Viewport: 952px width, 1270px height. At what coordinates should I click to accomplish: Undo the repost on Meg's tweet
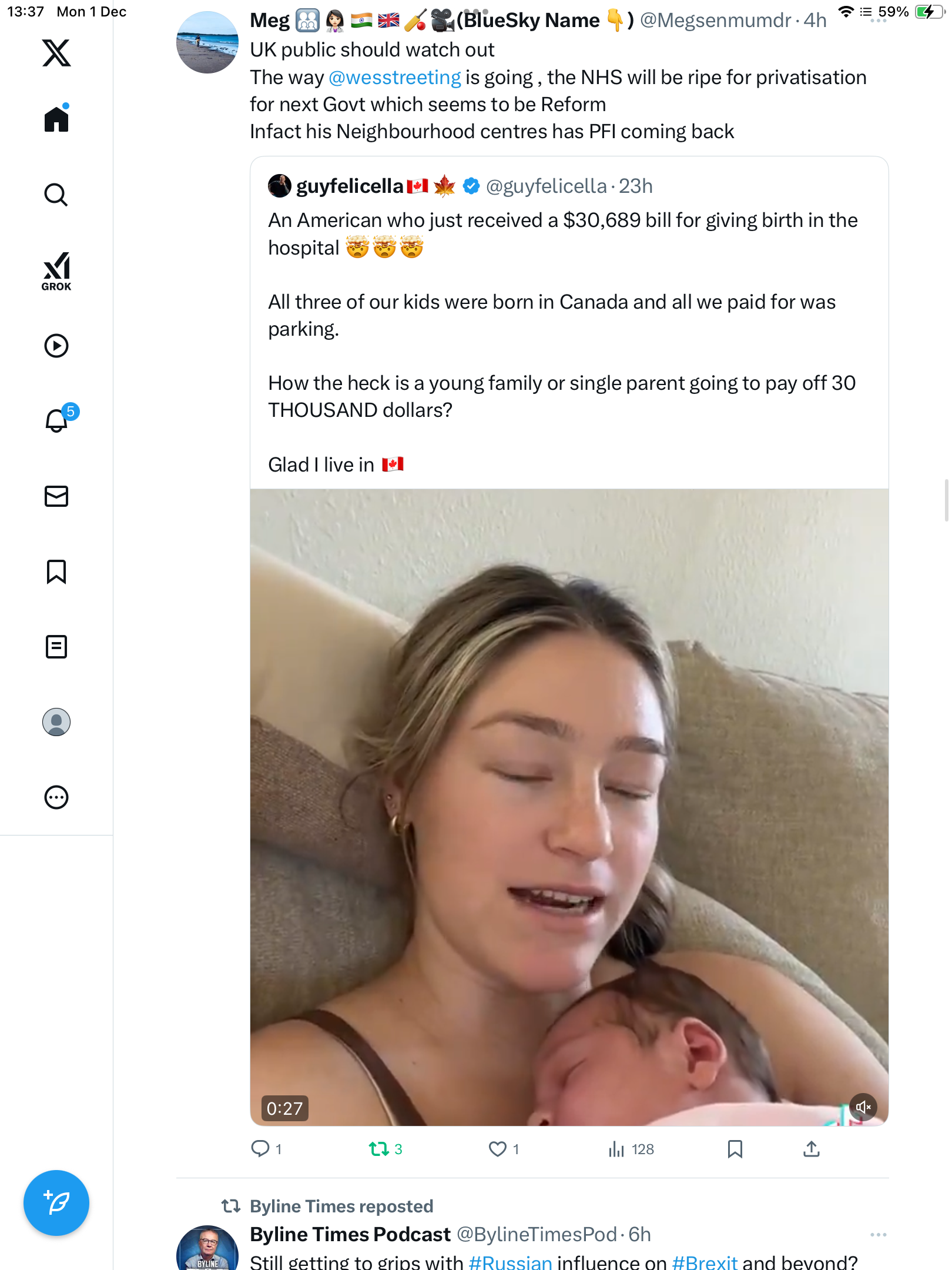pos(379,1149)
